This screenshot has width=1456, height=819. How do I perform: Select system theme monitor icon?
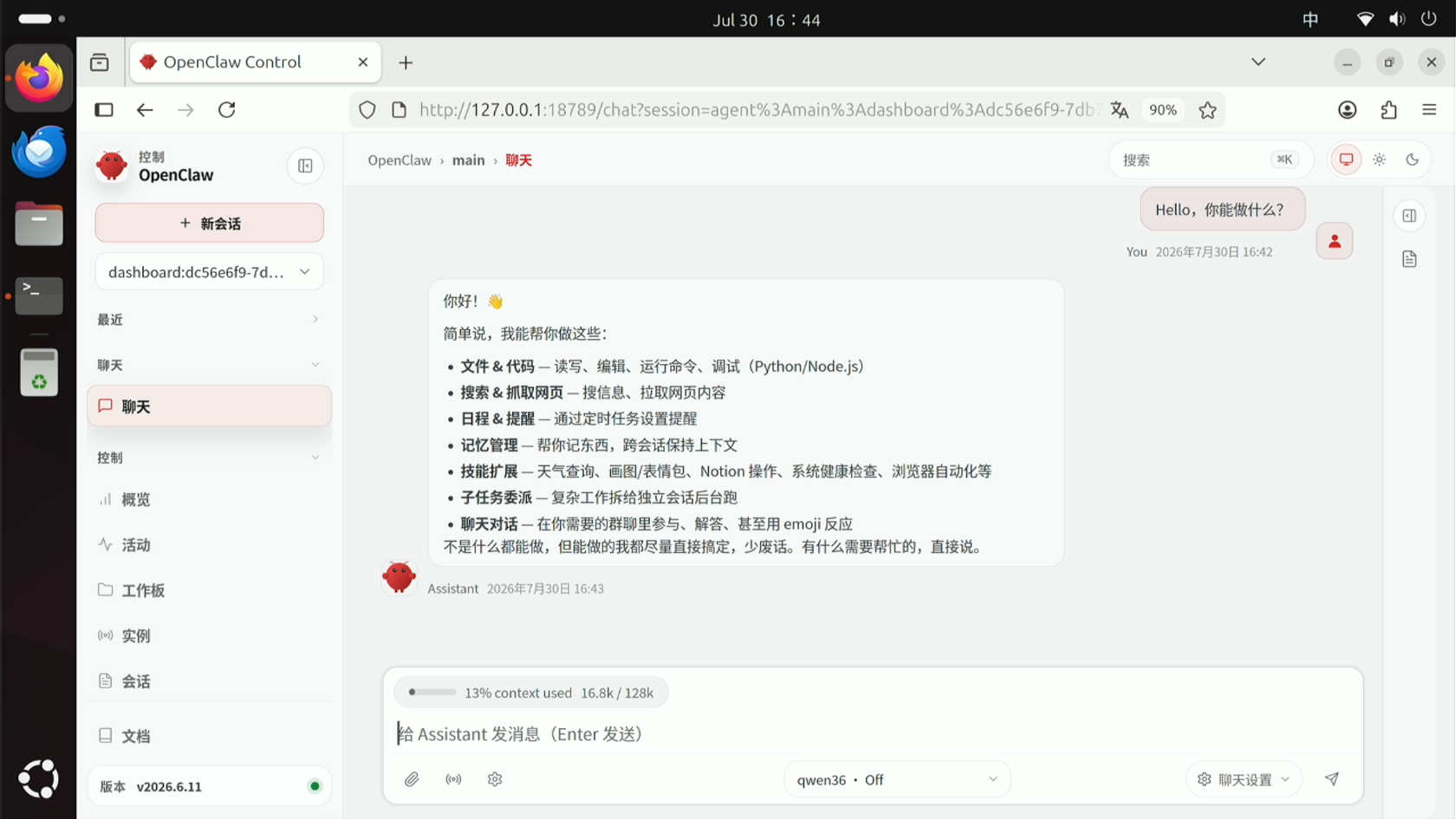[1346, 159]
